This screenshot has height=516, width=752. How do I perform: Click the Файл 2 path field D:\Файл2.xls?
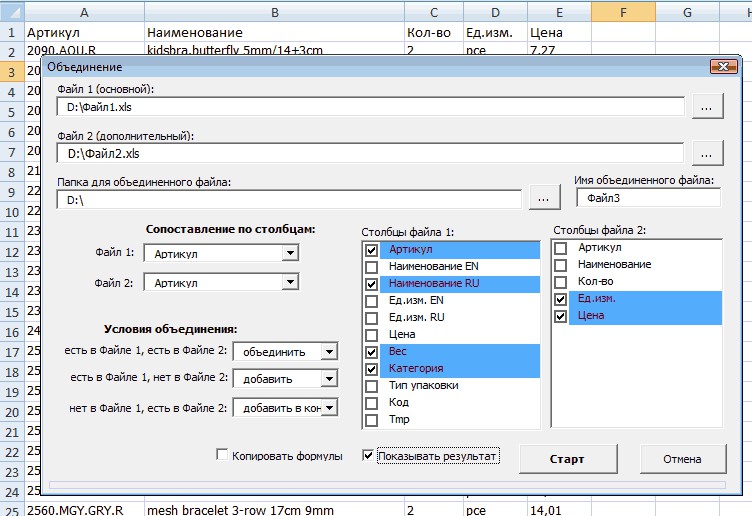(370, 153)
